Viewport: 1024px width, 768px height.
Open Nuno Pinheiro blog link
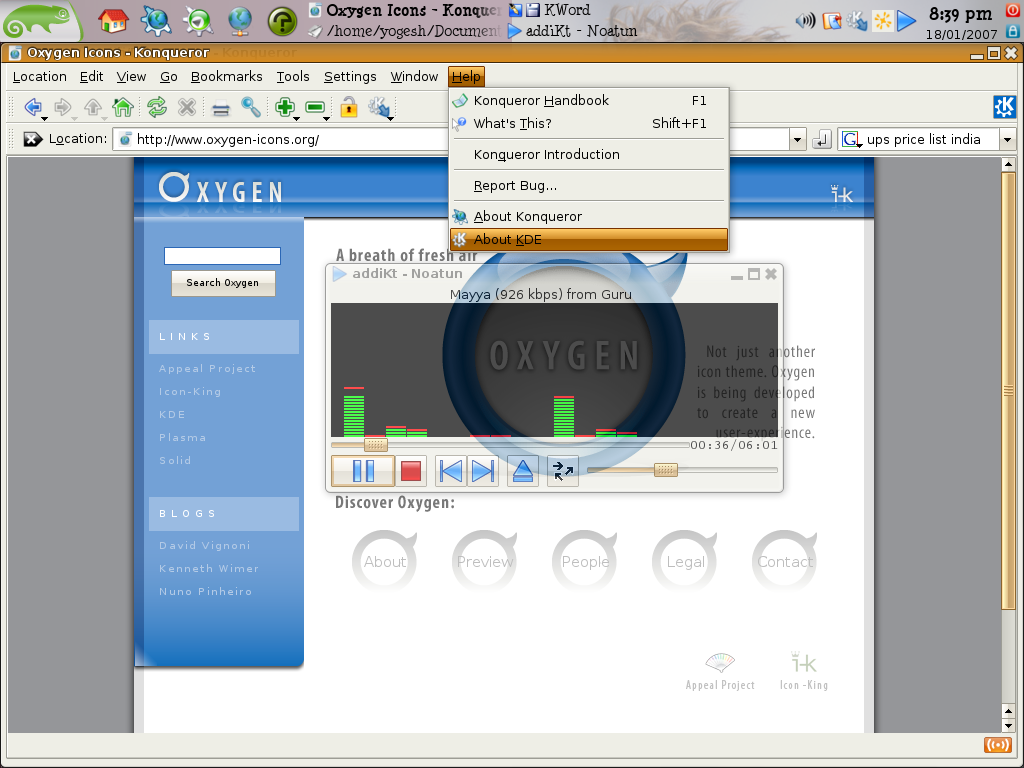point(205,591)
